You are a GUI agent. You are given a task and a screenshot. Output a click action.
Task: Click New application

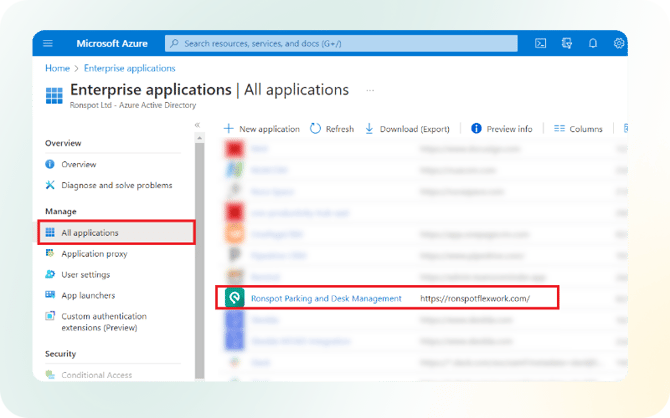[262, 129]
